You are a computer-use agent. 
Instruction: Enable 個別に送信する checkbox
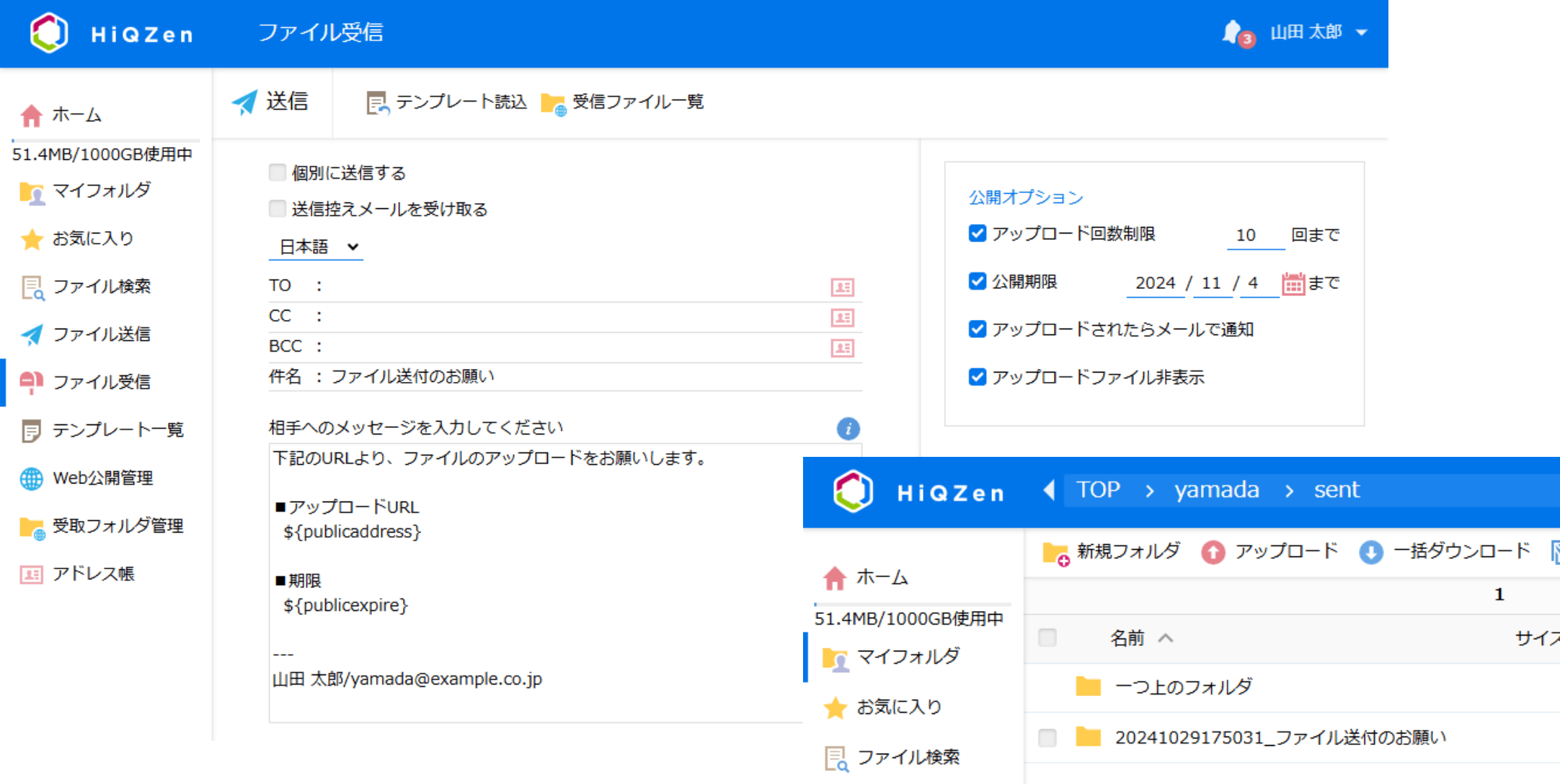coord(278,172)
